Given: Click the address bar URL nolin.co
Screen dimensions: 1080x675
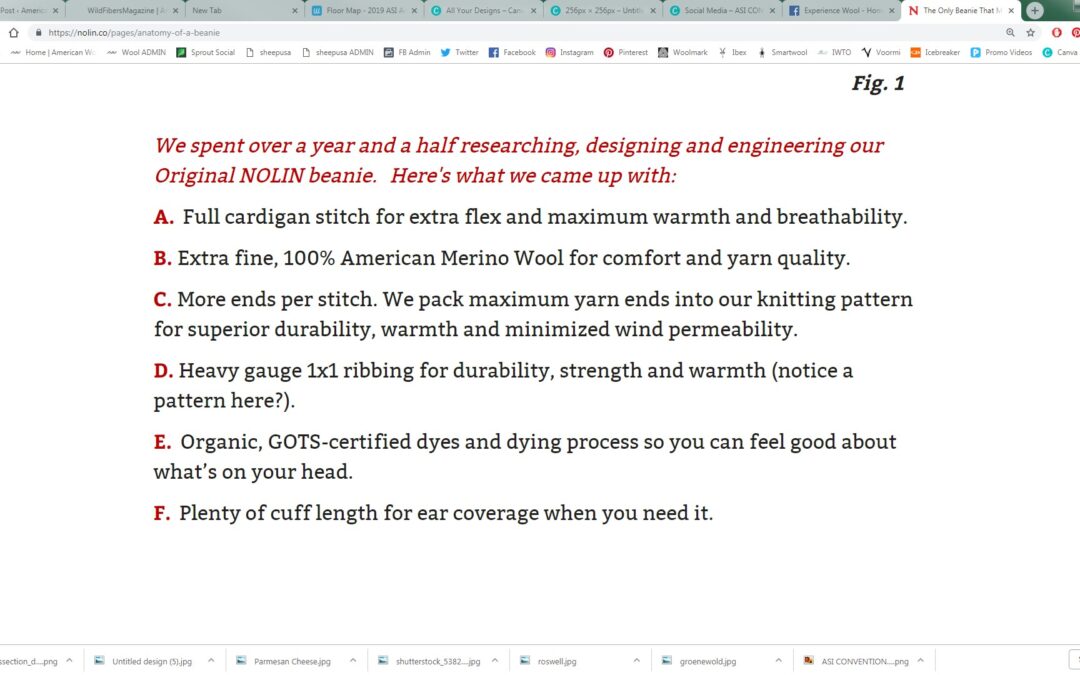Looking at the screenshot, I should 134,32.
